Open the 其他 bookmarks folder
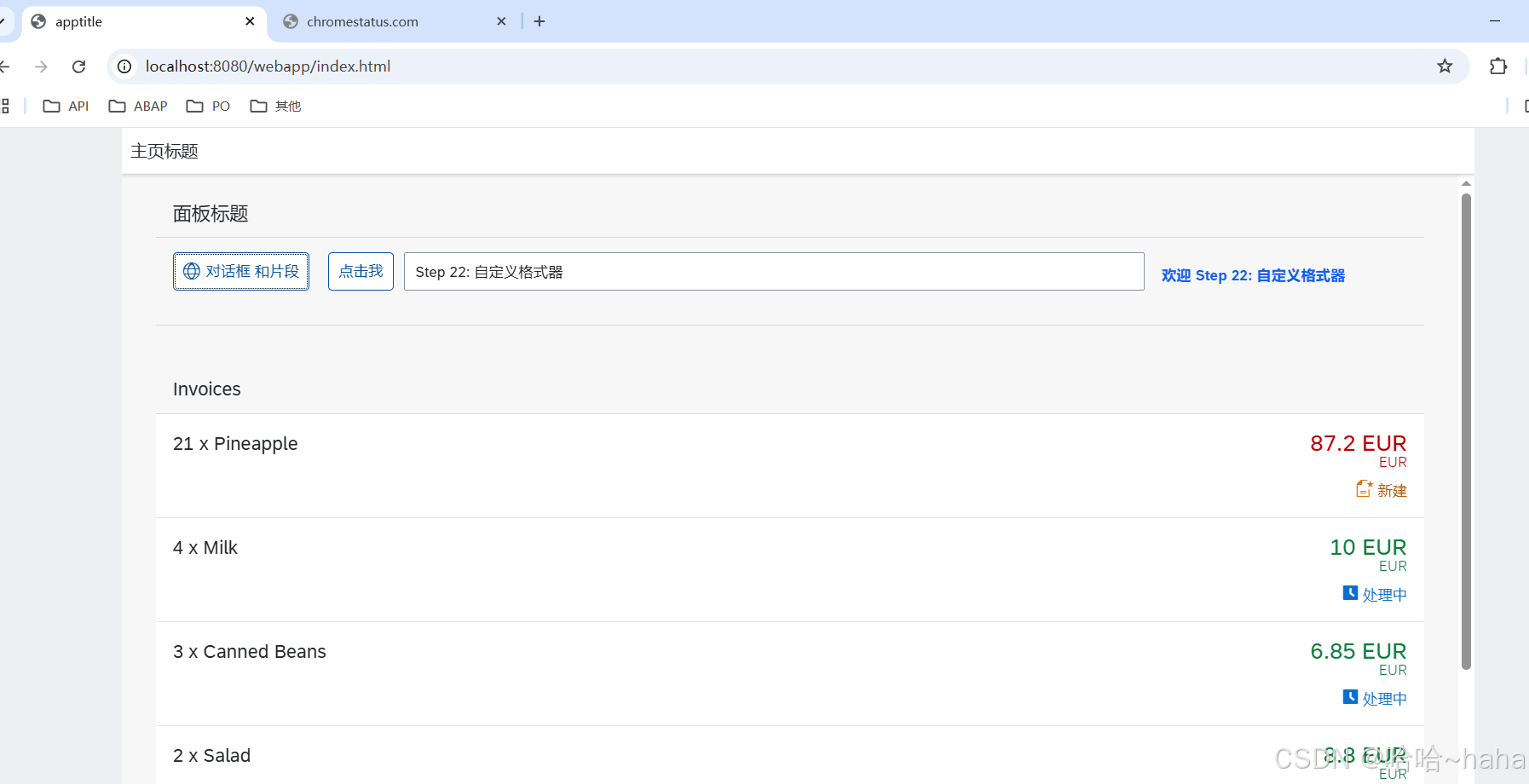This screenshot has height=784, width=1529. 274,106
